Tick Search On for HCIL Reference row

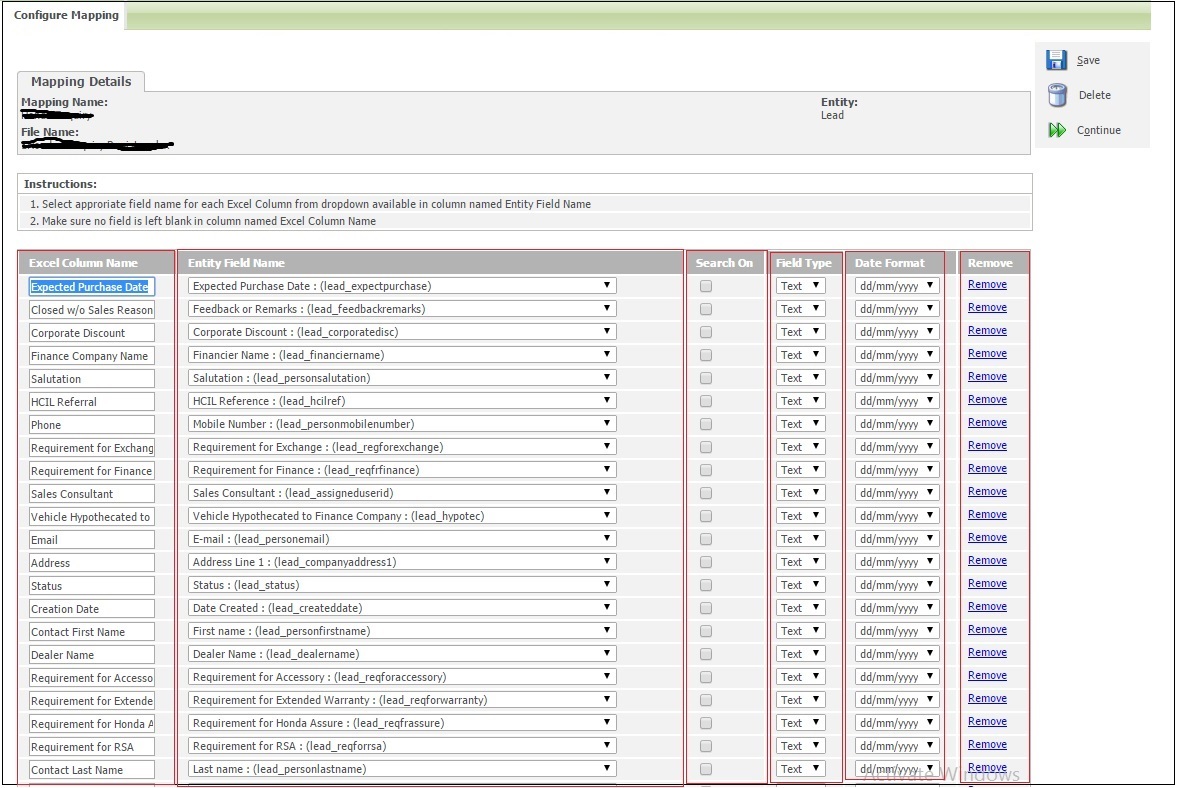pyautogui.click(x=705, y=401)
